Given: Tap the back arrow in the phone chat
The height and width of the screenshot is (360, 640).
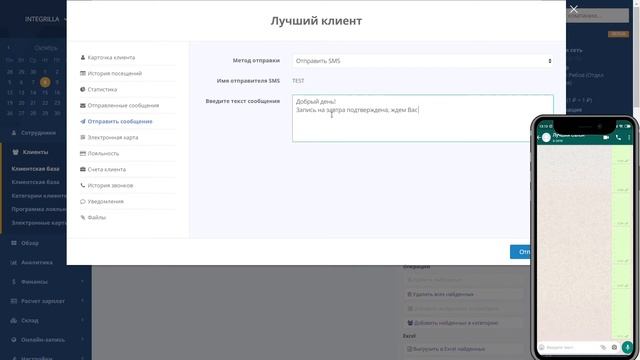Looking at the screenshot, I should (539, 138).
